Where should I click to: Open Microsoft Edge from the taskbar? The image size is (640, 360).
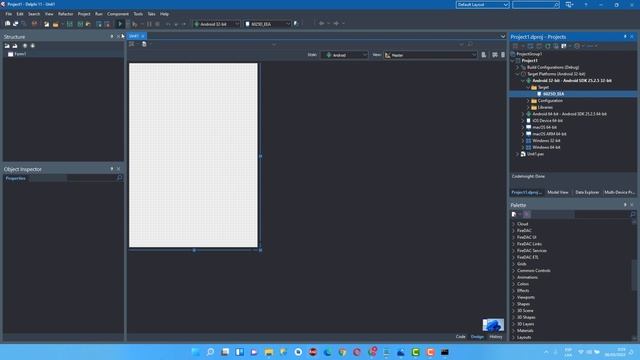click(328, 352)
